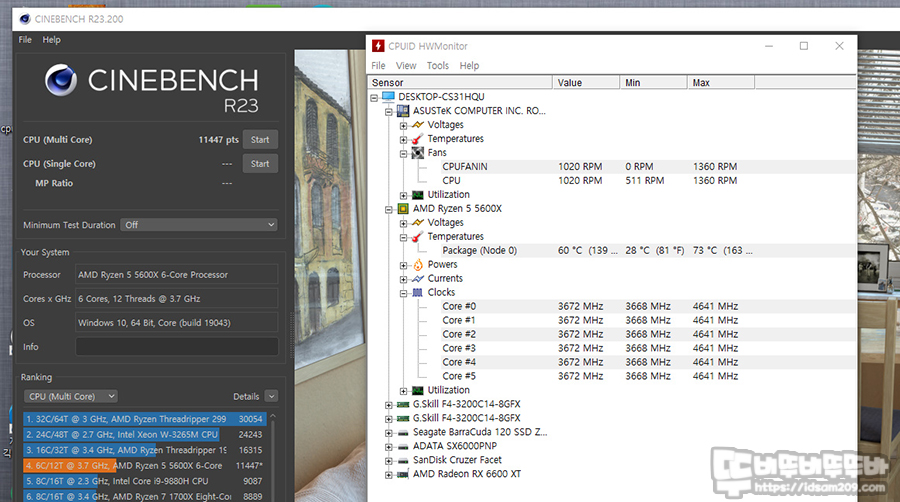The height and width of the screenshot is (502, 900).
Task: Select ranking row Intel Core i9-9880H
Action: pos(145,481)
